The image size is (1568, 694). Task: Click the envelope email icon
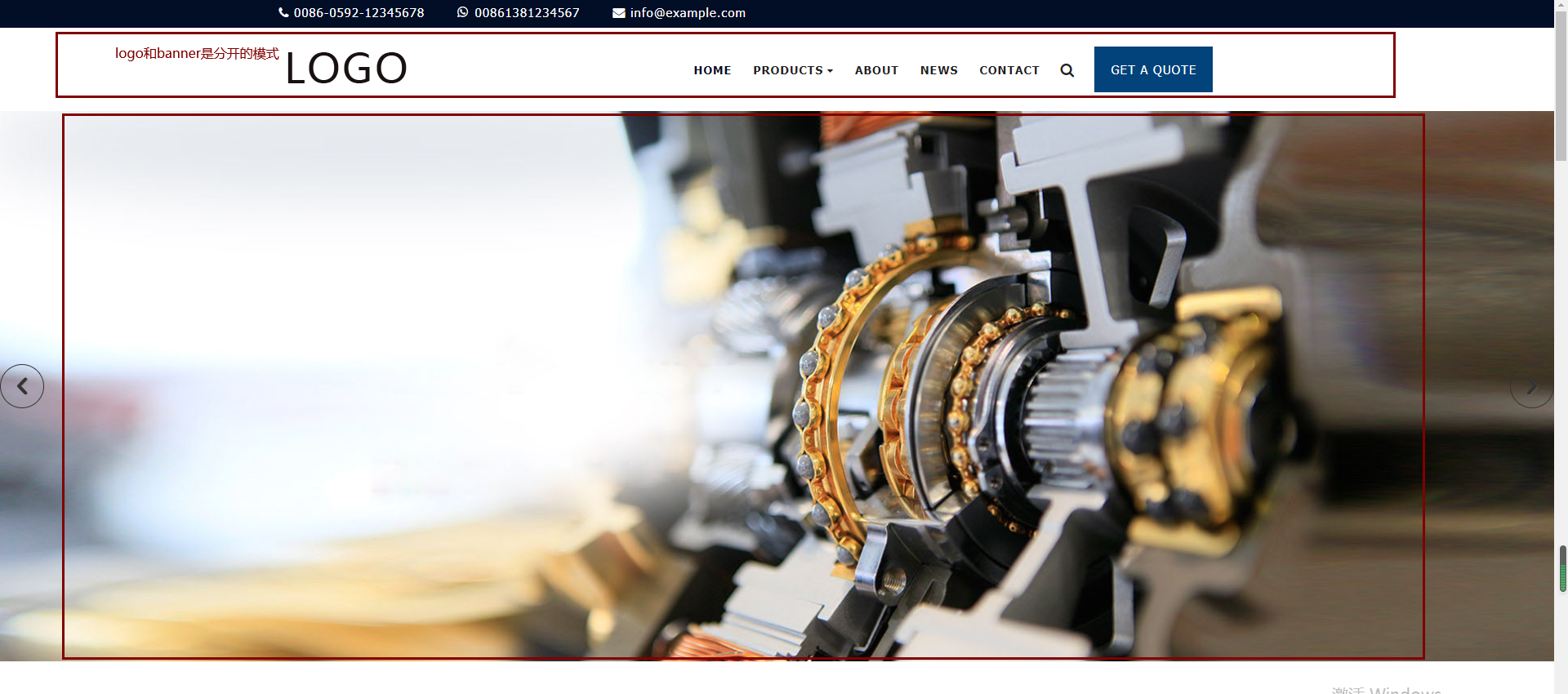click(619, 13)
